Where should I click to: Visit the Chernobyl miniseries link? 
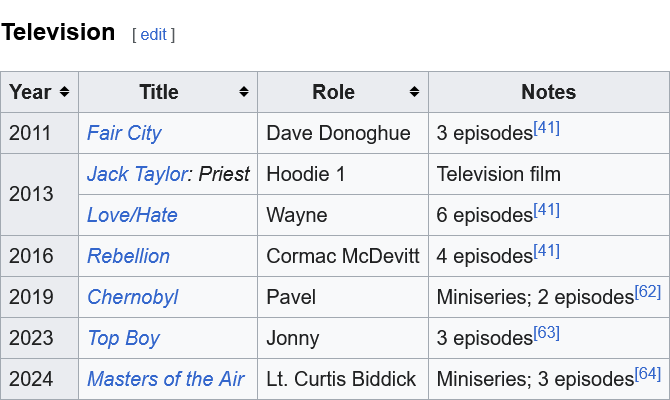[x=132, y=297]
